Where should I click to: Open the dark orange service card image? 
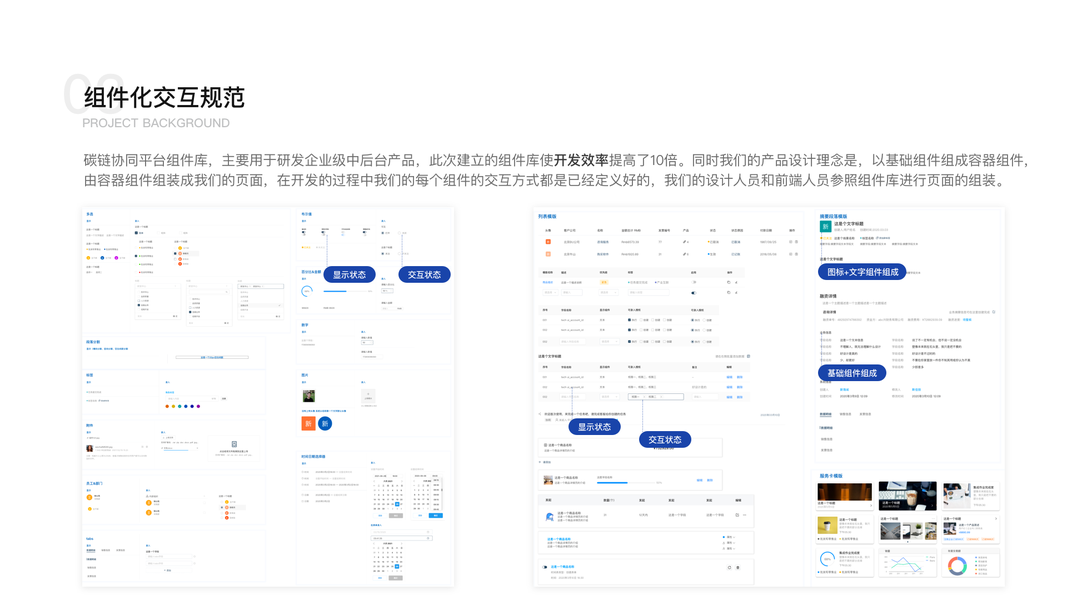coord(844,493)
